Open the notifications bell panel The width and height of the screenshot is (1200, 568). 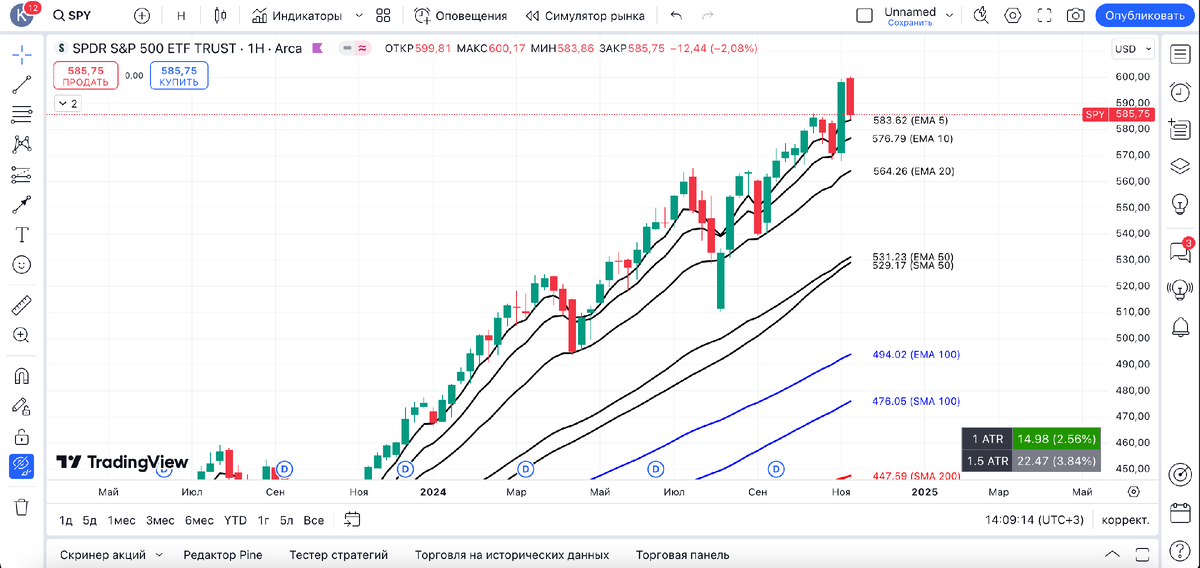click(x=1180, y=326)
